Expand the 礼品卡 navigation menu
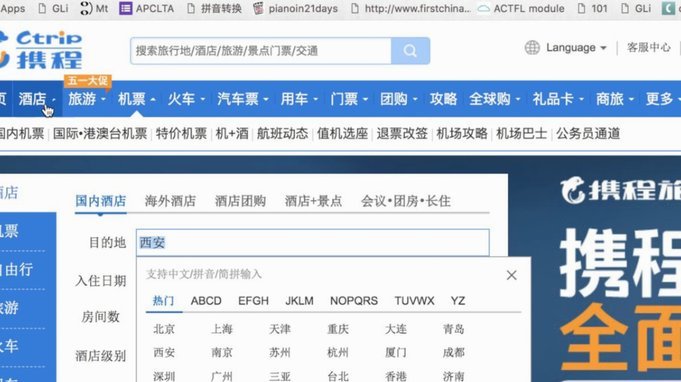The height and width of the screenshot is (382, 681). click(558, 99)
